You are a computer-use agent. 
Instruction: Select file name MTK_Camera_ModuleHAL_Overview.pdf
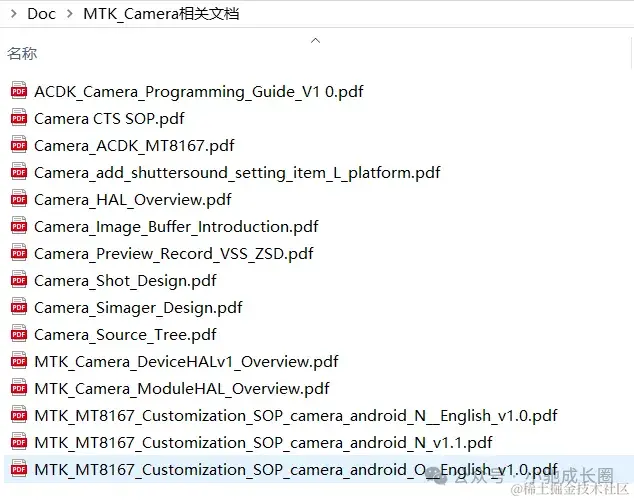(x=182, y=389)
